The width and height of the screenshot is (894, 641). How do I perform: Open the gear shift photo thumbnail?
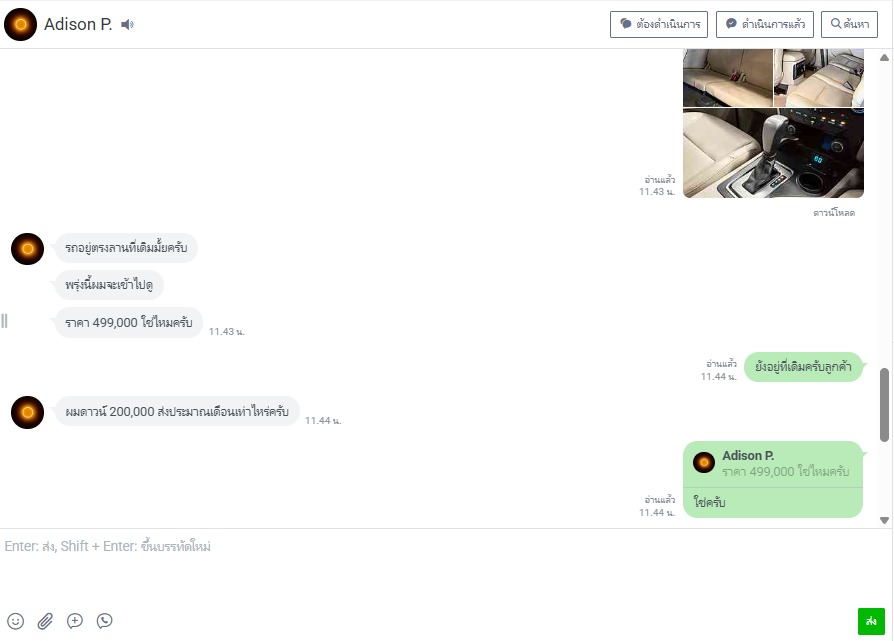tap(773, 153)
